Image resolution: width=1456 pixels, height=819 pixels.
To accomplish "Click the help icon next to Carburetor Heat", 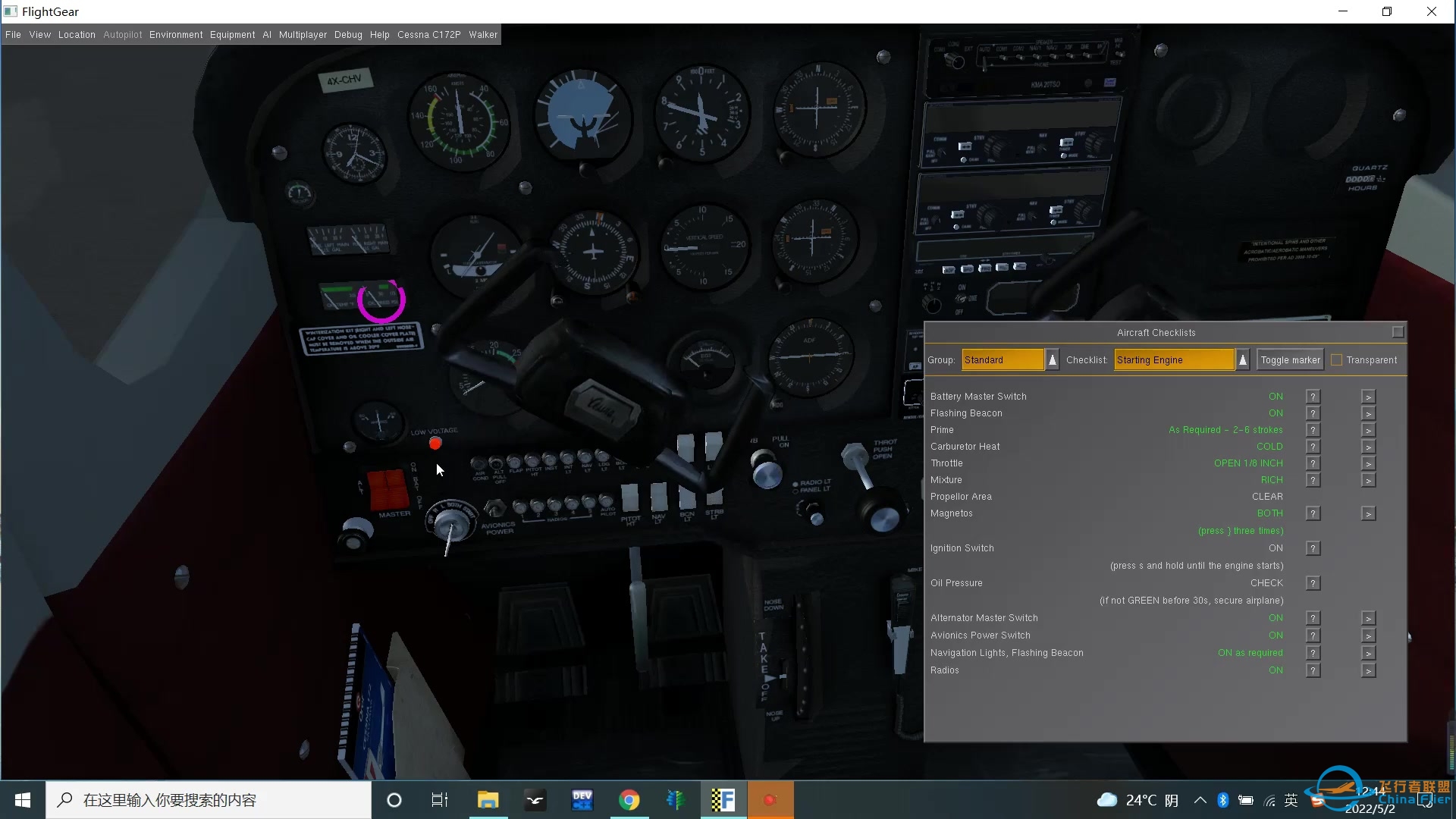I will coord(1313,447).
